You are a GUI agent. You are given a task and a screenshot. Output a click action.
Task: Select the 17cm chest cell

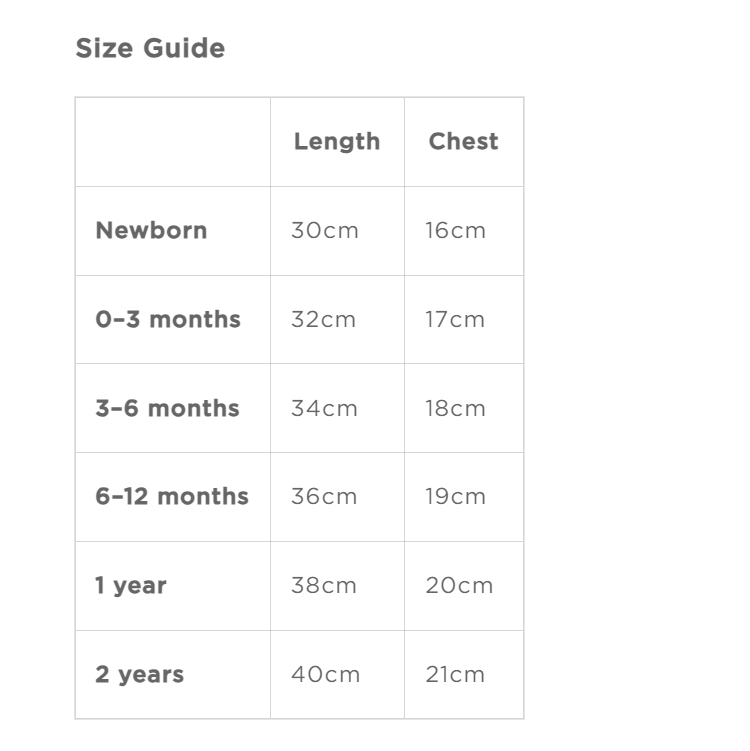point(454,319)
